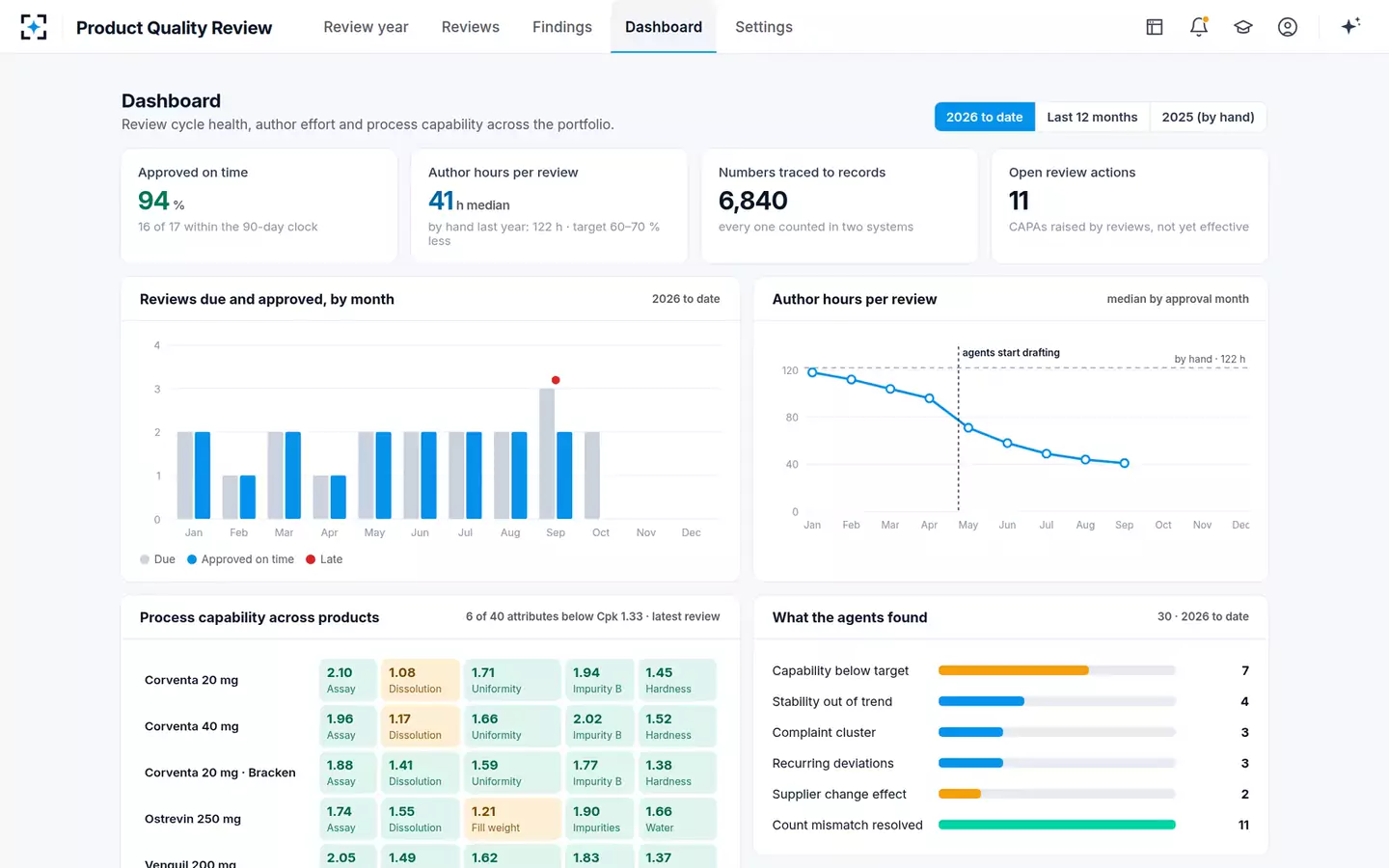This screenshot has width=1389, height=868.
Task: Select the Dashboard tab
Action: point(664,27)
